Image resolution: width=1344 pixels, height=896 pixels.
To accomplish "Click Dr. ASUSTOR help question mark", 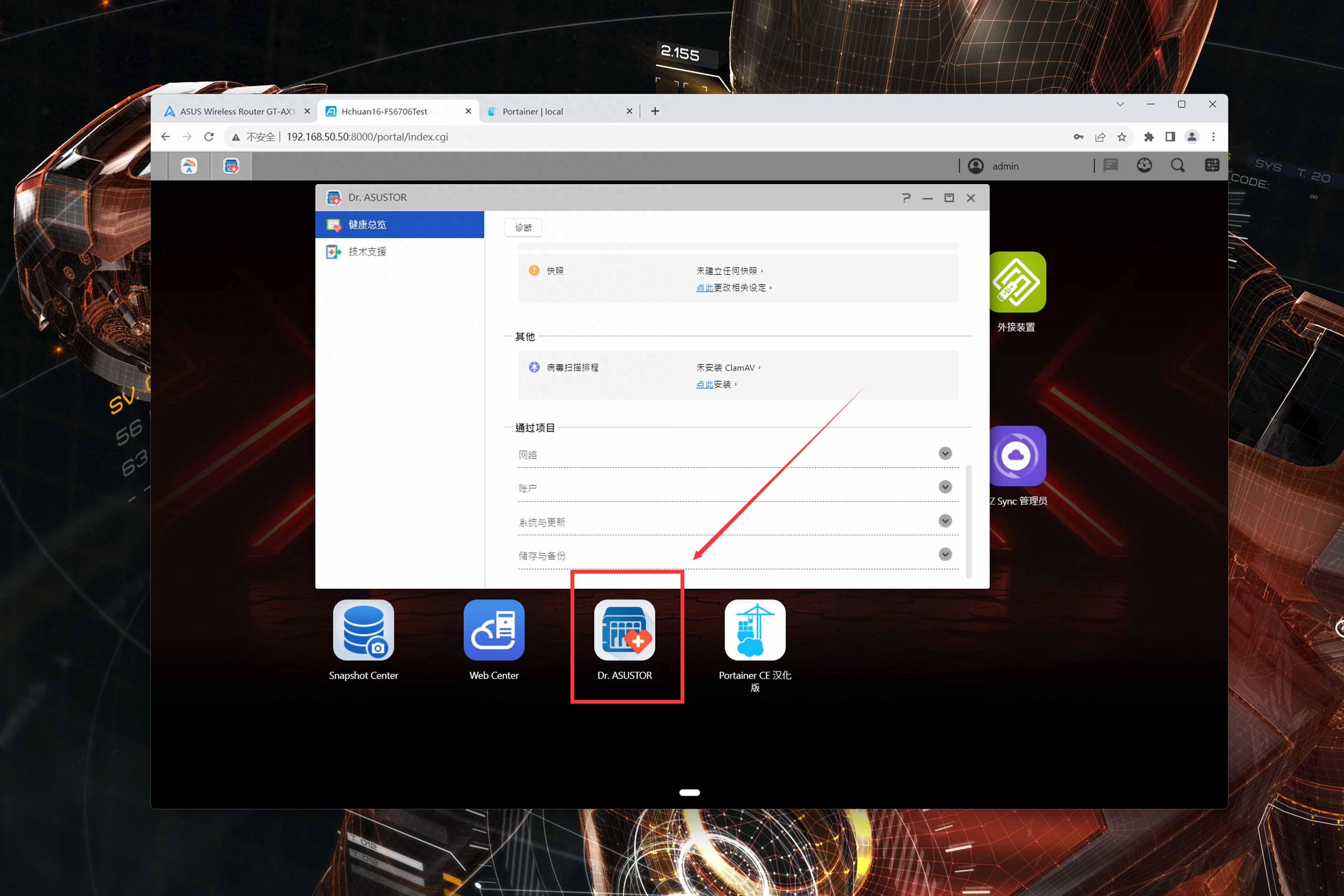I will [906, 198].
